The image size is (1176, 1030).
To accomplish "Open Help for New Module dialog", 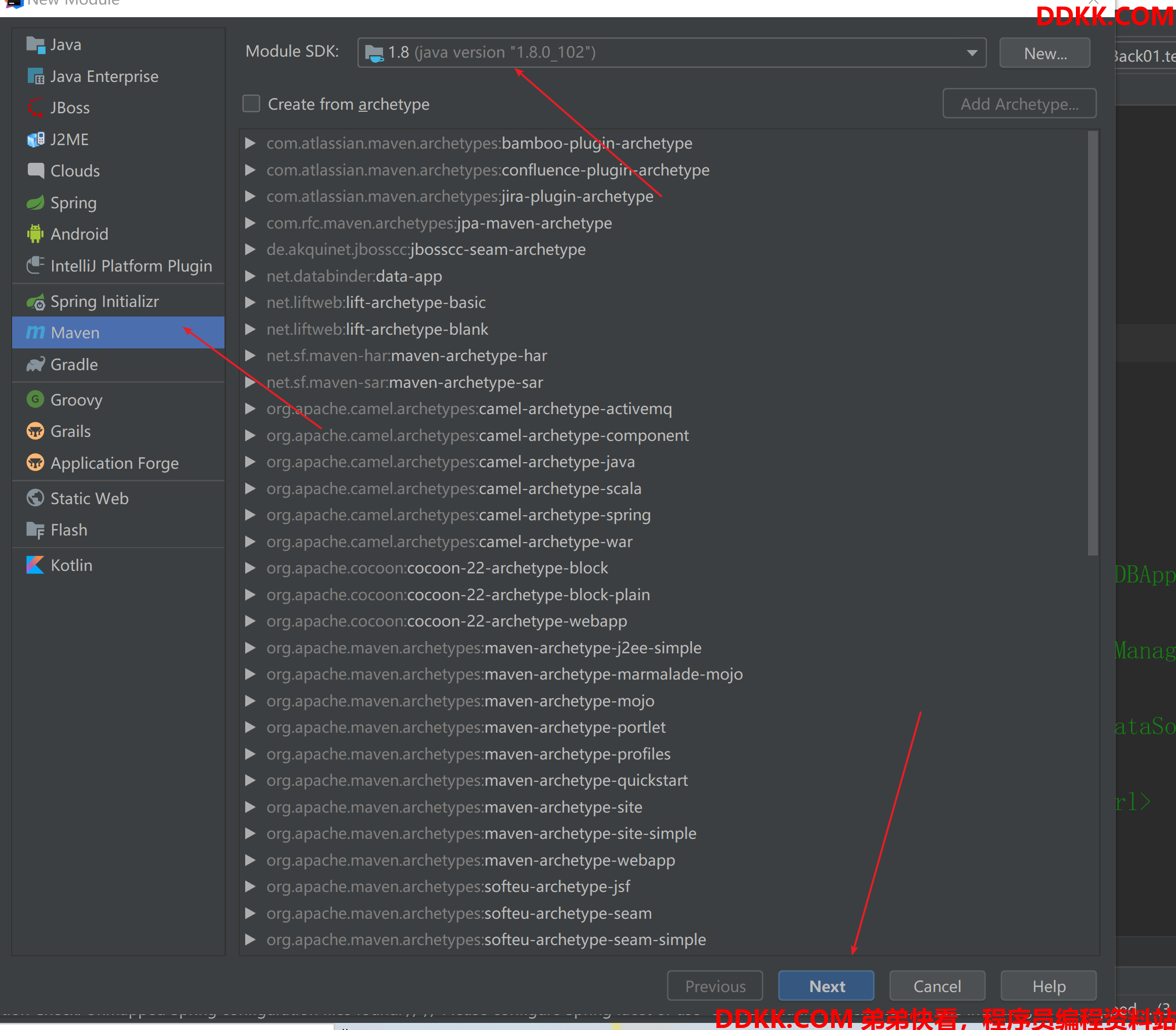I will pos(1049,987).
